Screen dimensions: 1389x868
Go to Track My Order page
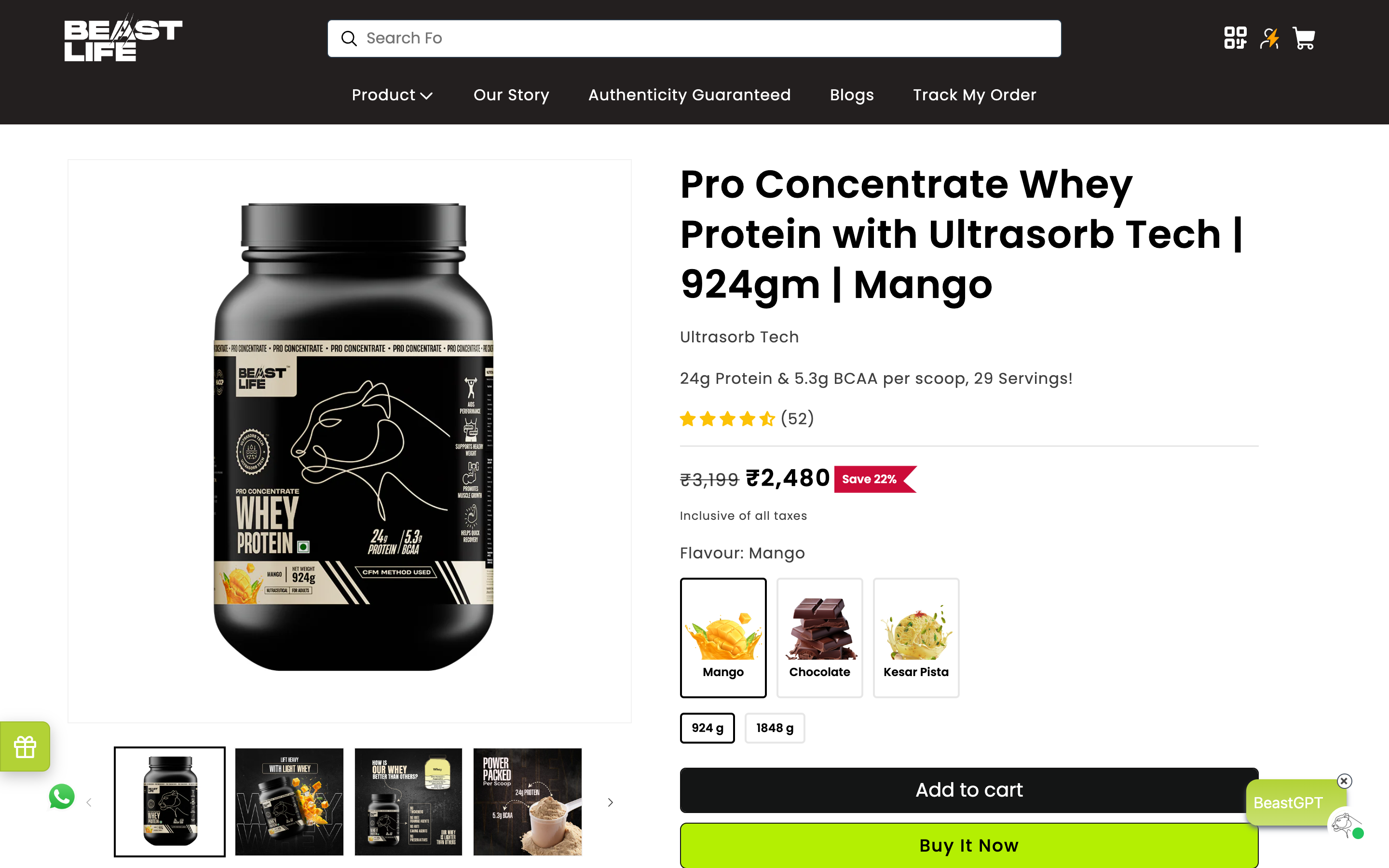tap(974, 95)
